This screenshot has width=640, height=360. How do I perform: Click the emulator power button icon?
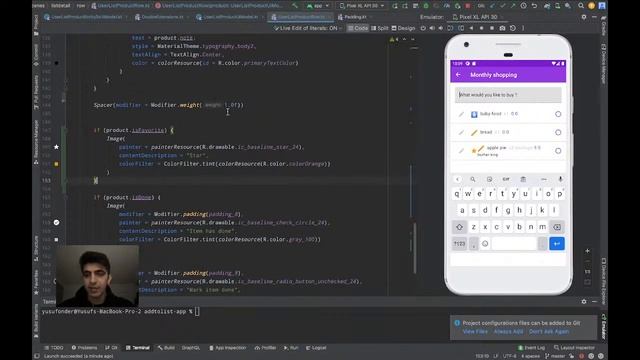point(423,28)
